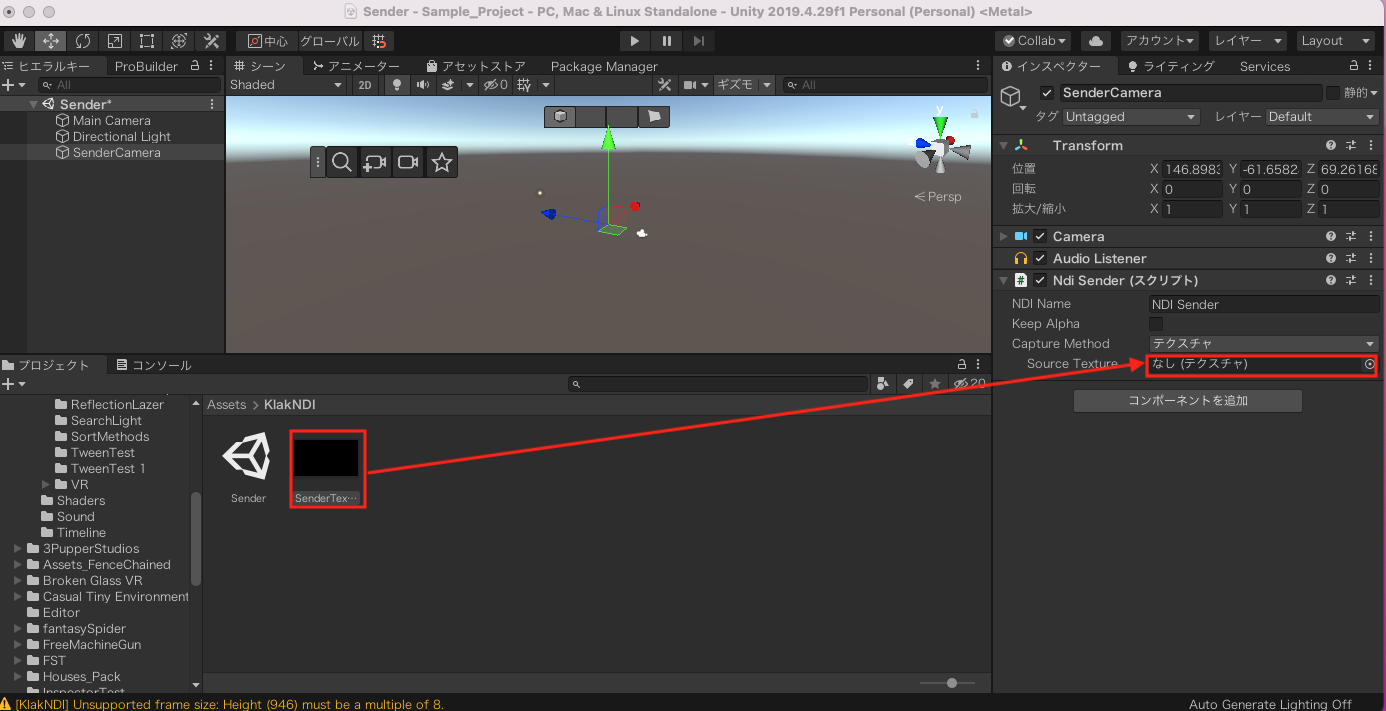Switch to the ProBuilder tab
This screenshot has height=711, width=1386.
pos(145,67)
